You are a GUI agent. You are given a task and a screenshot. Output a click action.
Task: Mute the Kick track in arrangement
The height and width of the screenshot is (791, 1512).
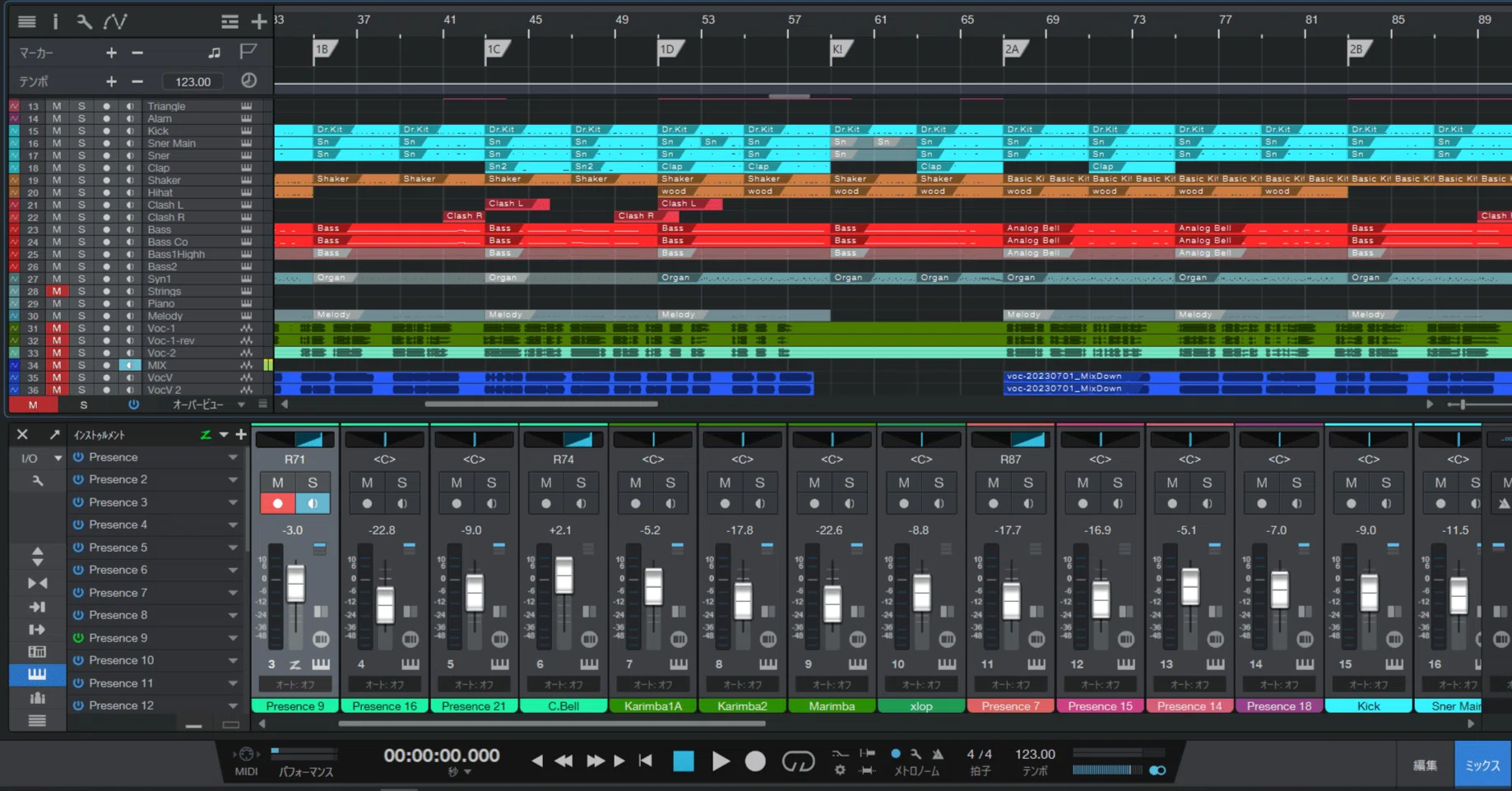pos(57,131)
